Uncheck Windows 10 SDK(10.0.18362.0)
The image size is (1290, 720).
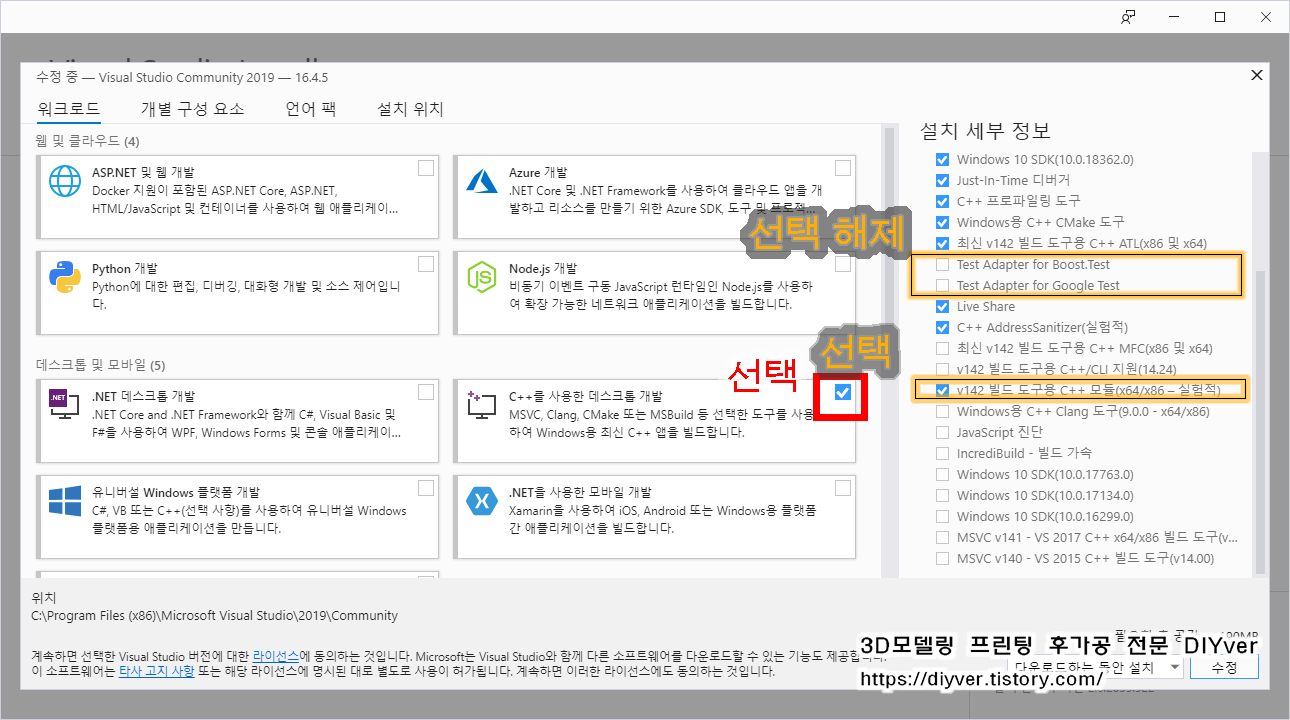[942, 159]
